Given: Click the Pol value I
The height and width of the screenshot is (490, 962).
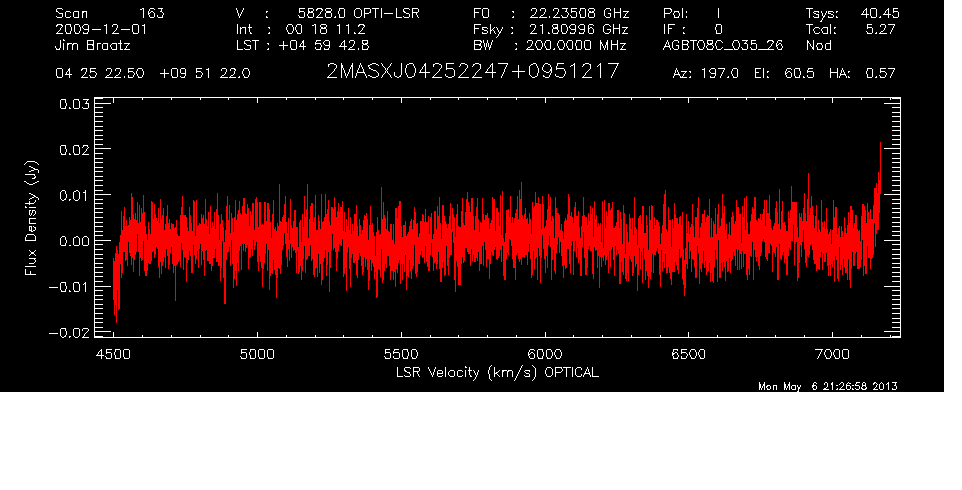Looking at the screenshot, I should pyautogui.click(x=718, y=13).
